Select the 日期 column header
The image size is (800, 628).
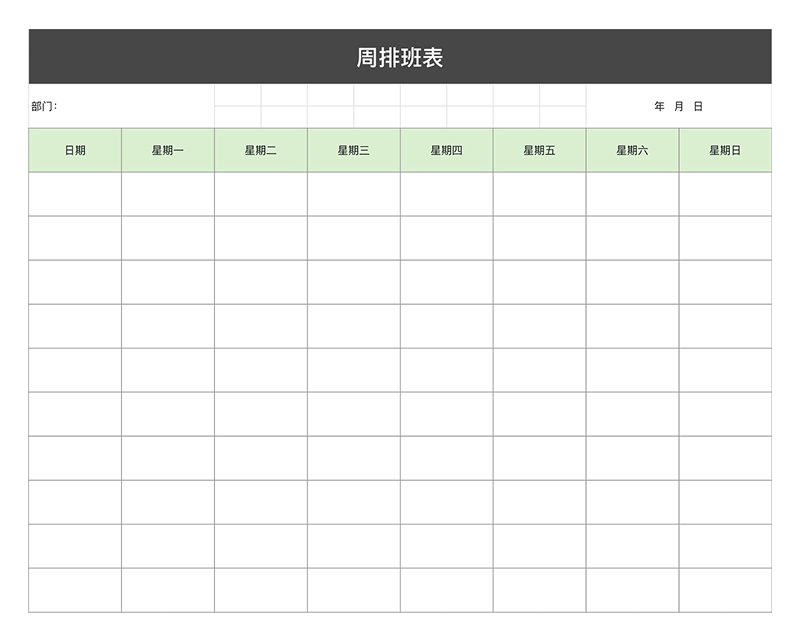point(75,150)
